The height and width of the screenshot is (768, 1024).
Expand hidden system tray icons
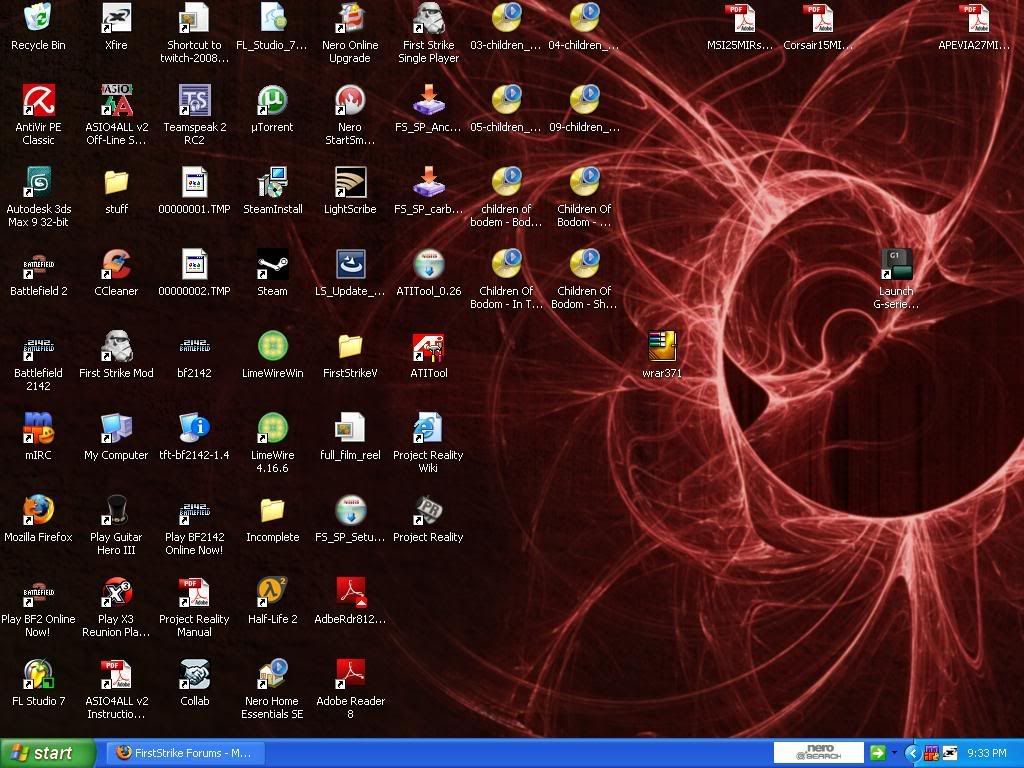912,753
